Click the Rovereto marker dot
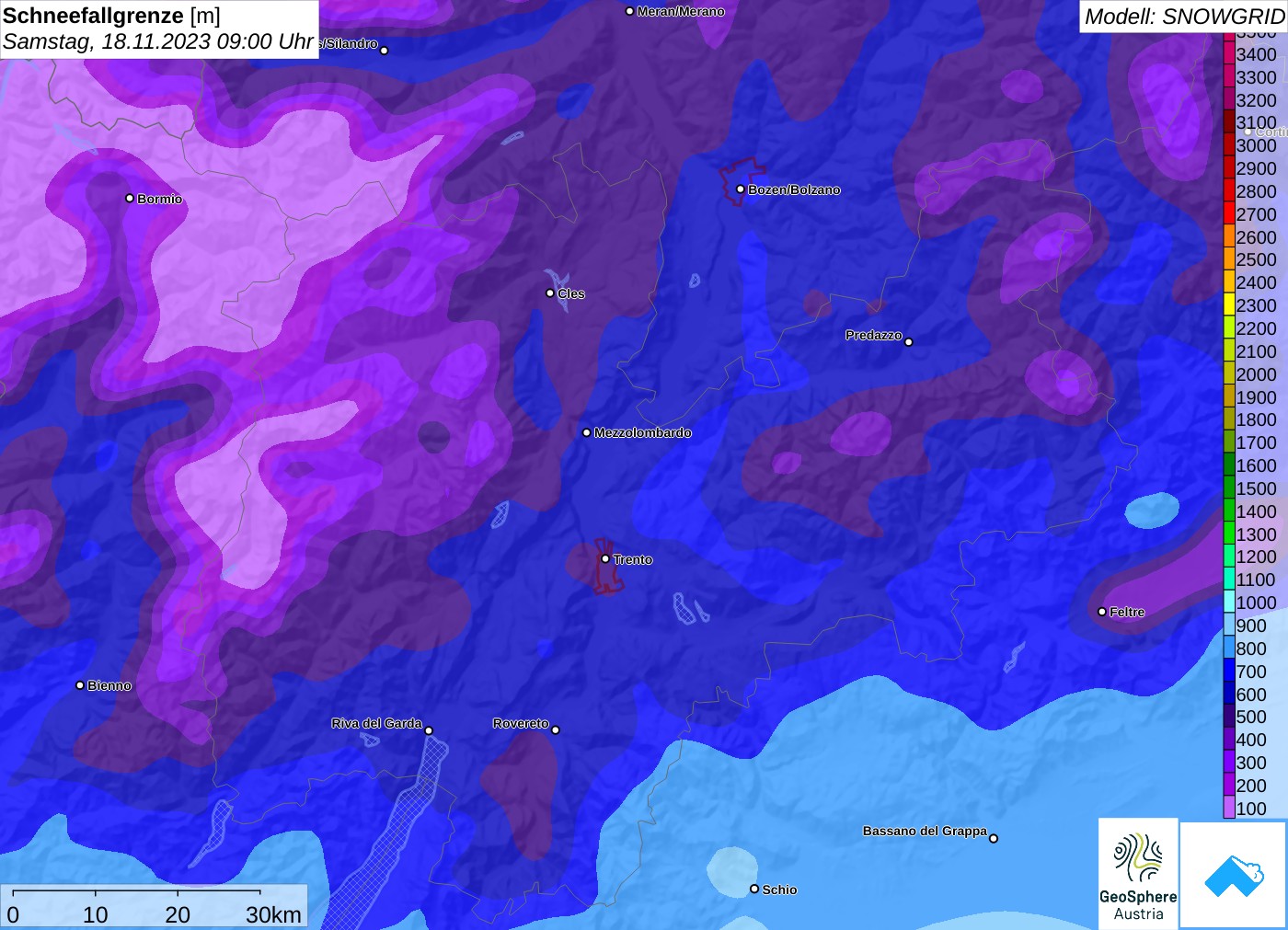1288x930 pixels. [x=556, y=730]
